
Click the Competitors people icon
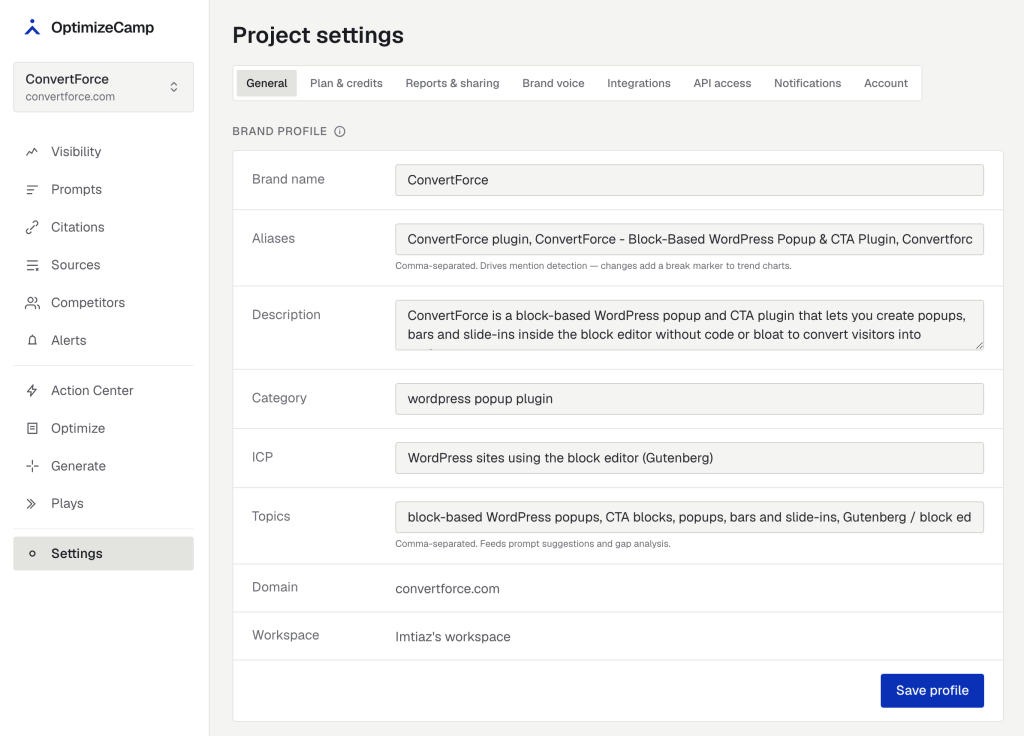pyautogui.click(x=32, y=303)
